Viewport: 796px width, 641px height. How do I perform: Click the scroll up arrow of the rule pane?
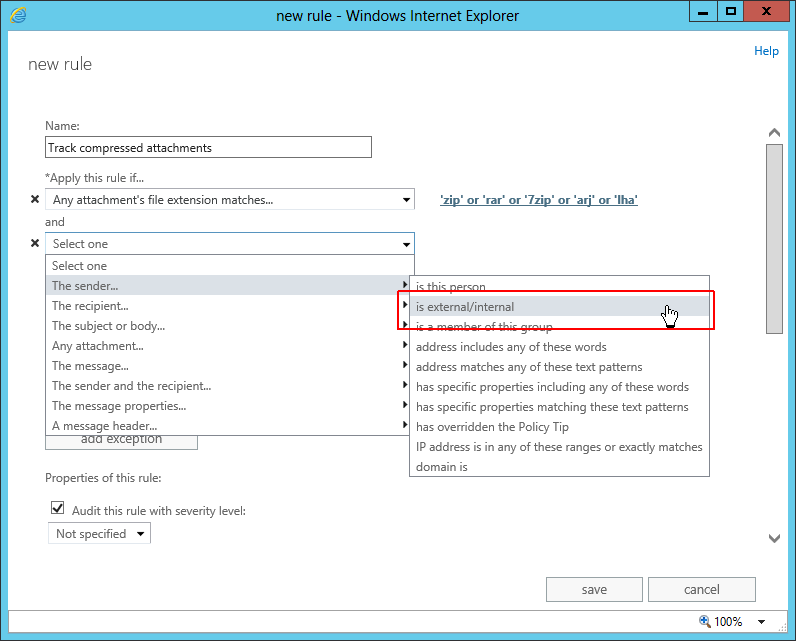774,133
